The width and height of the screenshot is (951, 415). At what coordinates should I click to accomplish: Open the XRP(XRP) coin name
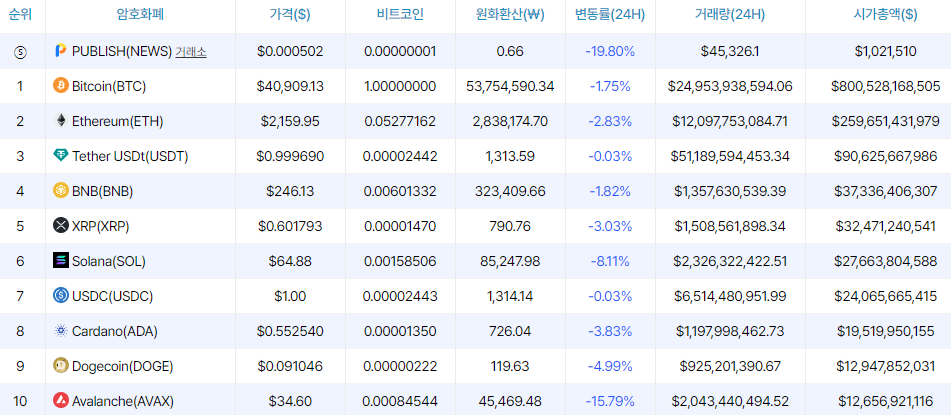click(101, 226)
